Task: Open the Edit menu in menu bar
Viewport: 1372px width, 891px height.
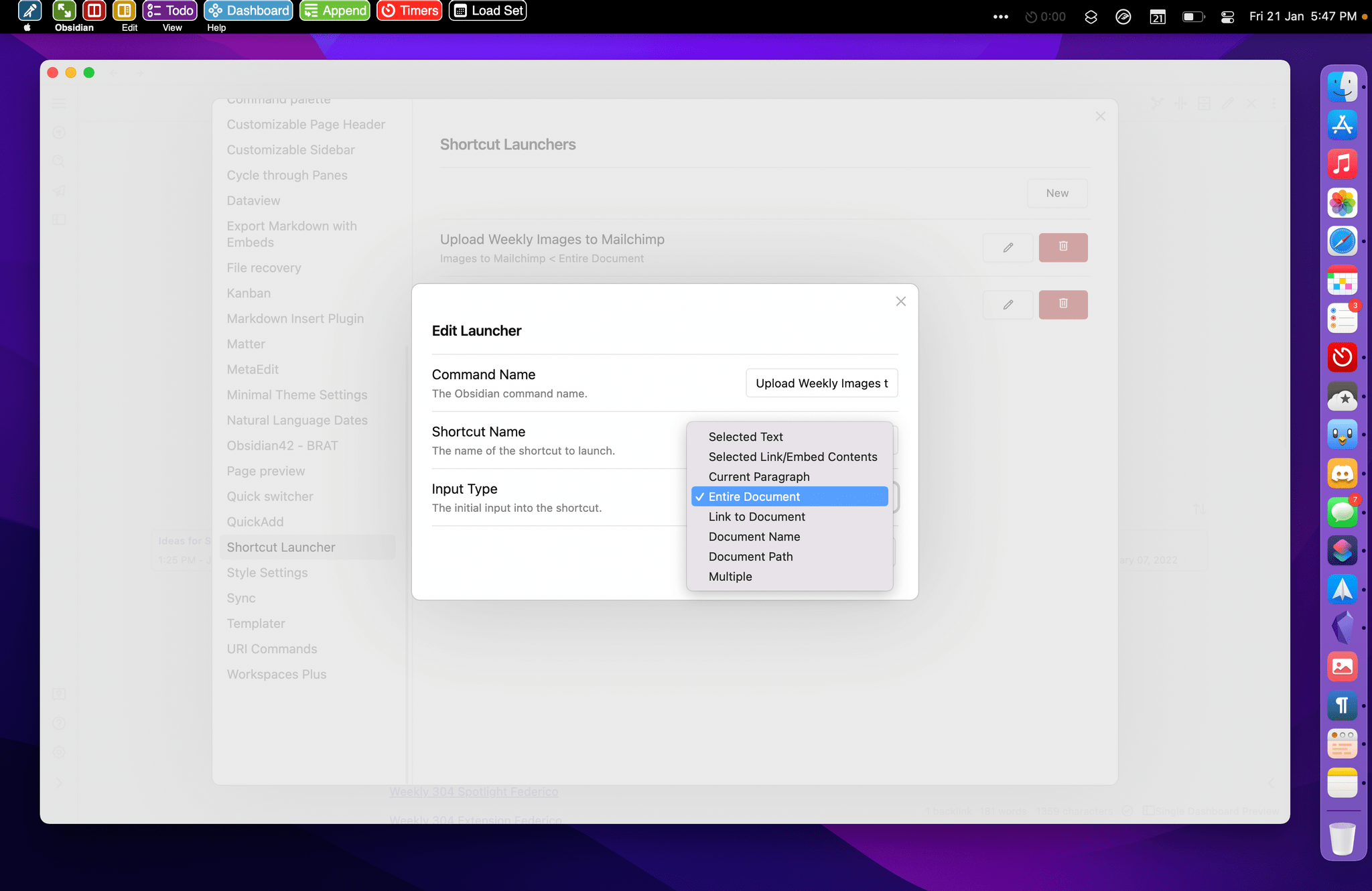Action: coord(129,27)
